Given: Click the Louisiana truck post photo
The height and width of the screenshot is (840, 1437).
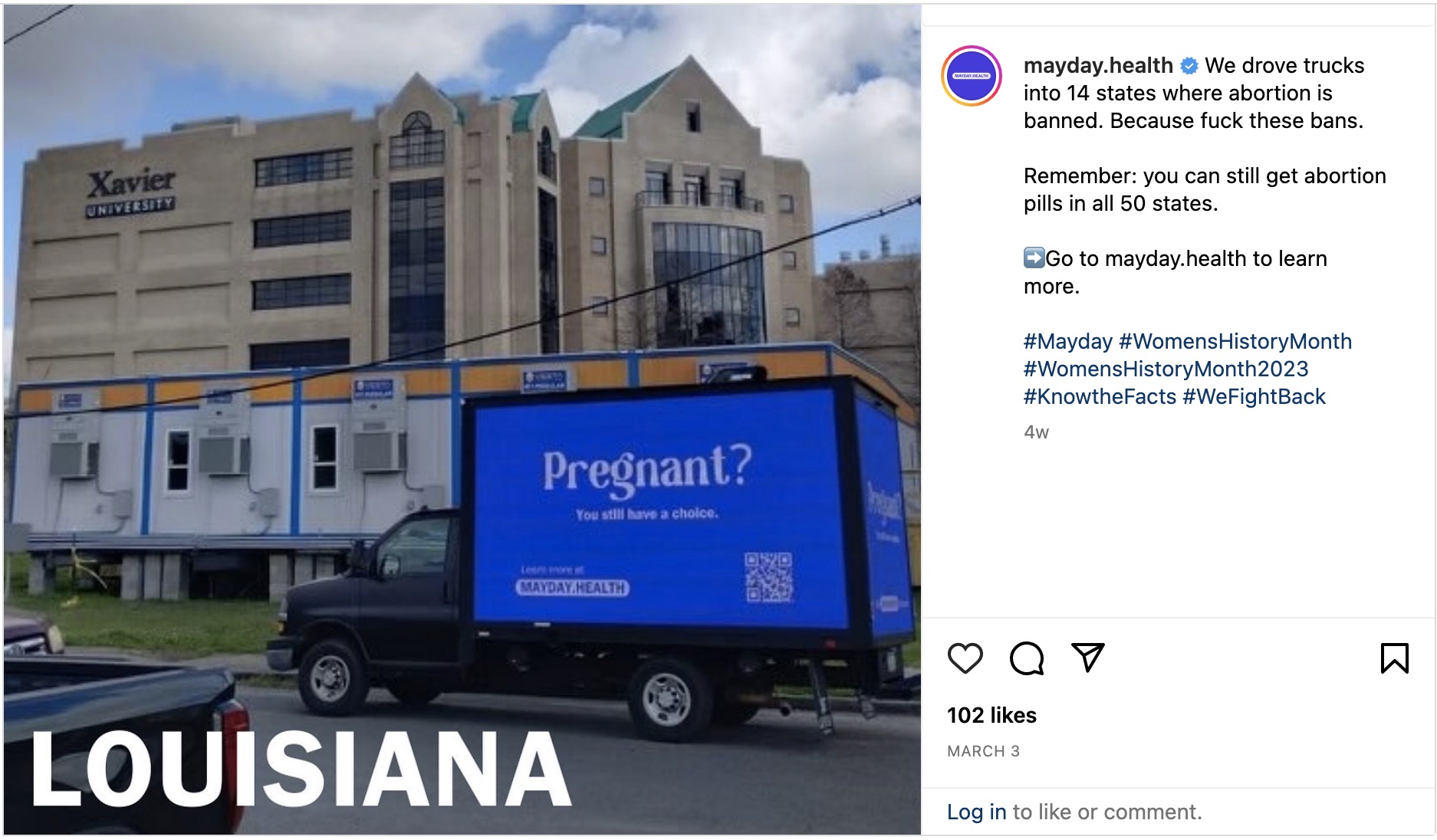Looking at the screenshot, I should click(x=462, y=420).
